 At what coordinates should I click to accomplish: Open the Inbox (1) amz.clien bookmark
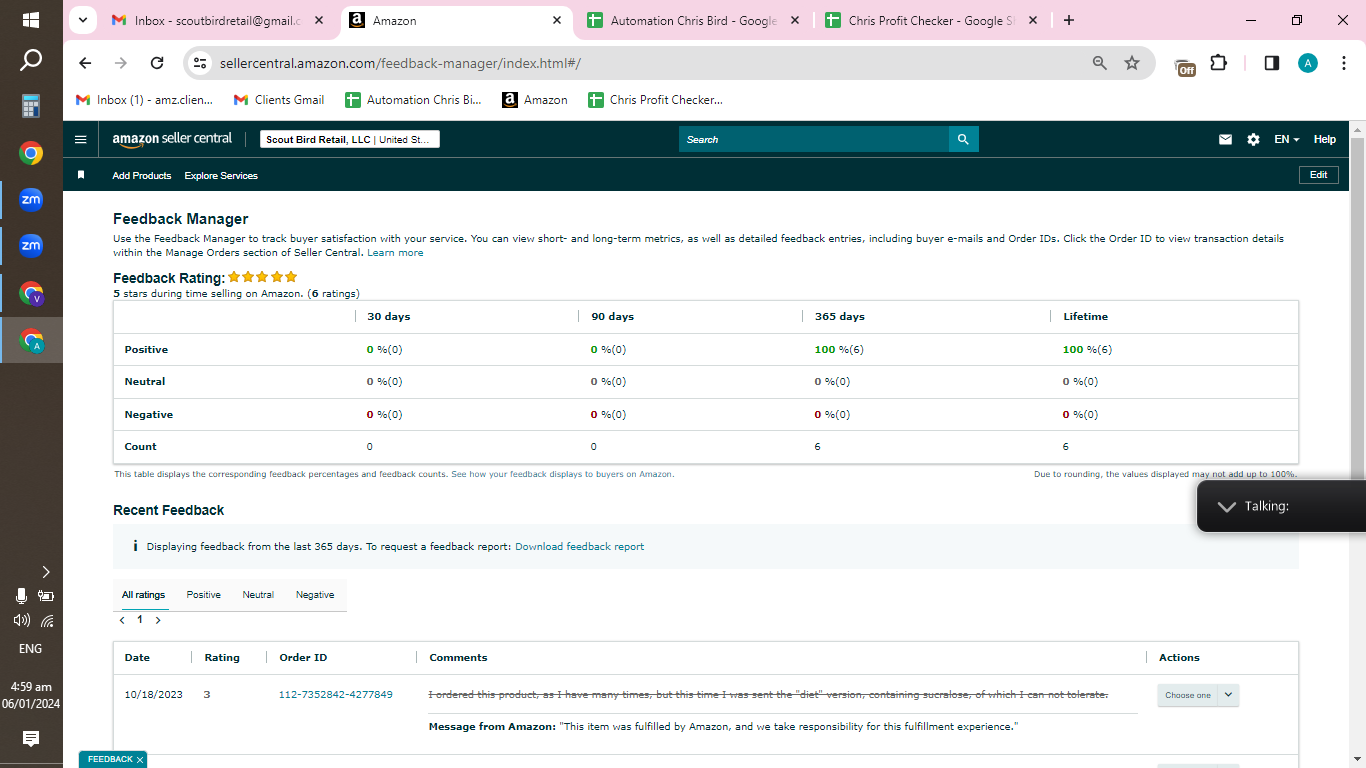[x=145, y=100]
